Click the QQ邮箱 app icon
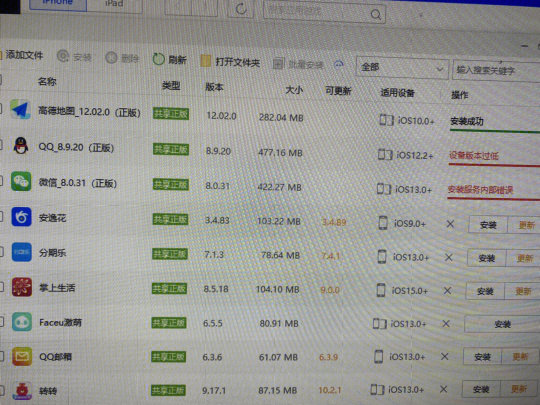This screenshot has height=405, width=540. (x=22, y=356)
